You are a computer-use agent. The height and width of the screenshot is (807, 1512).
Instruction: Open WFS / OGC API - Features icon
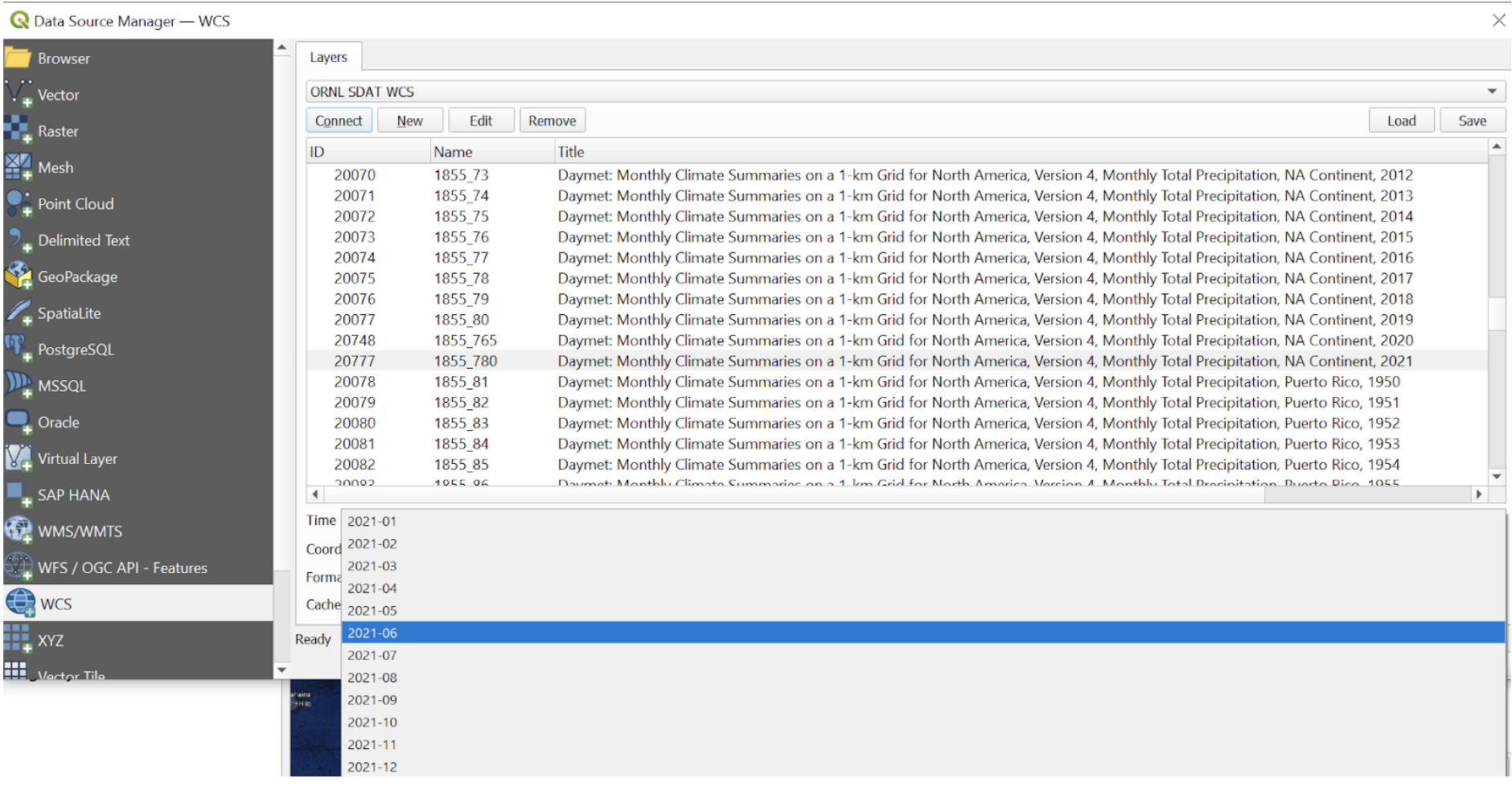click(x=18, y=567)
